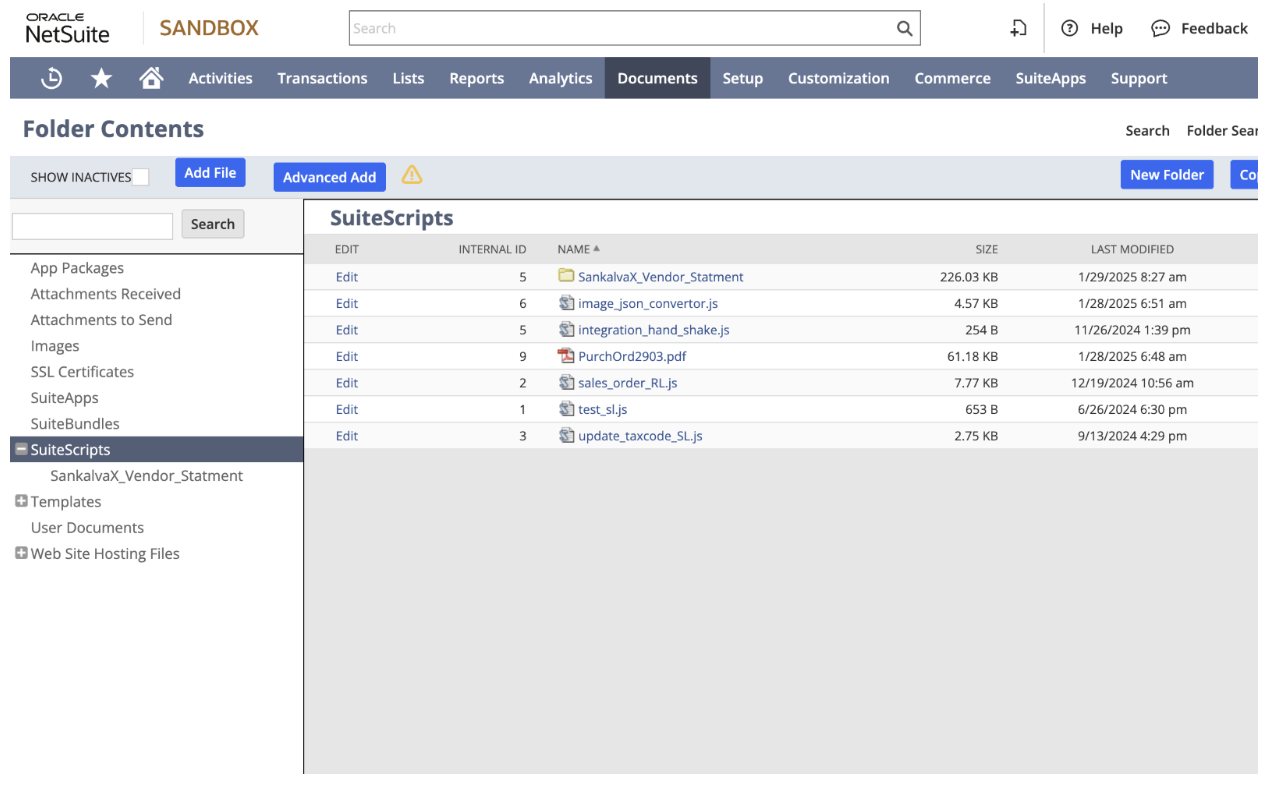The image size is (1262, 790).
Task: Click Edit for PurchOrd2903.pdf row
Action: pyautogui.click(x=347, y=356)
